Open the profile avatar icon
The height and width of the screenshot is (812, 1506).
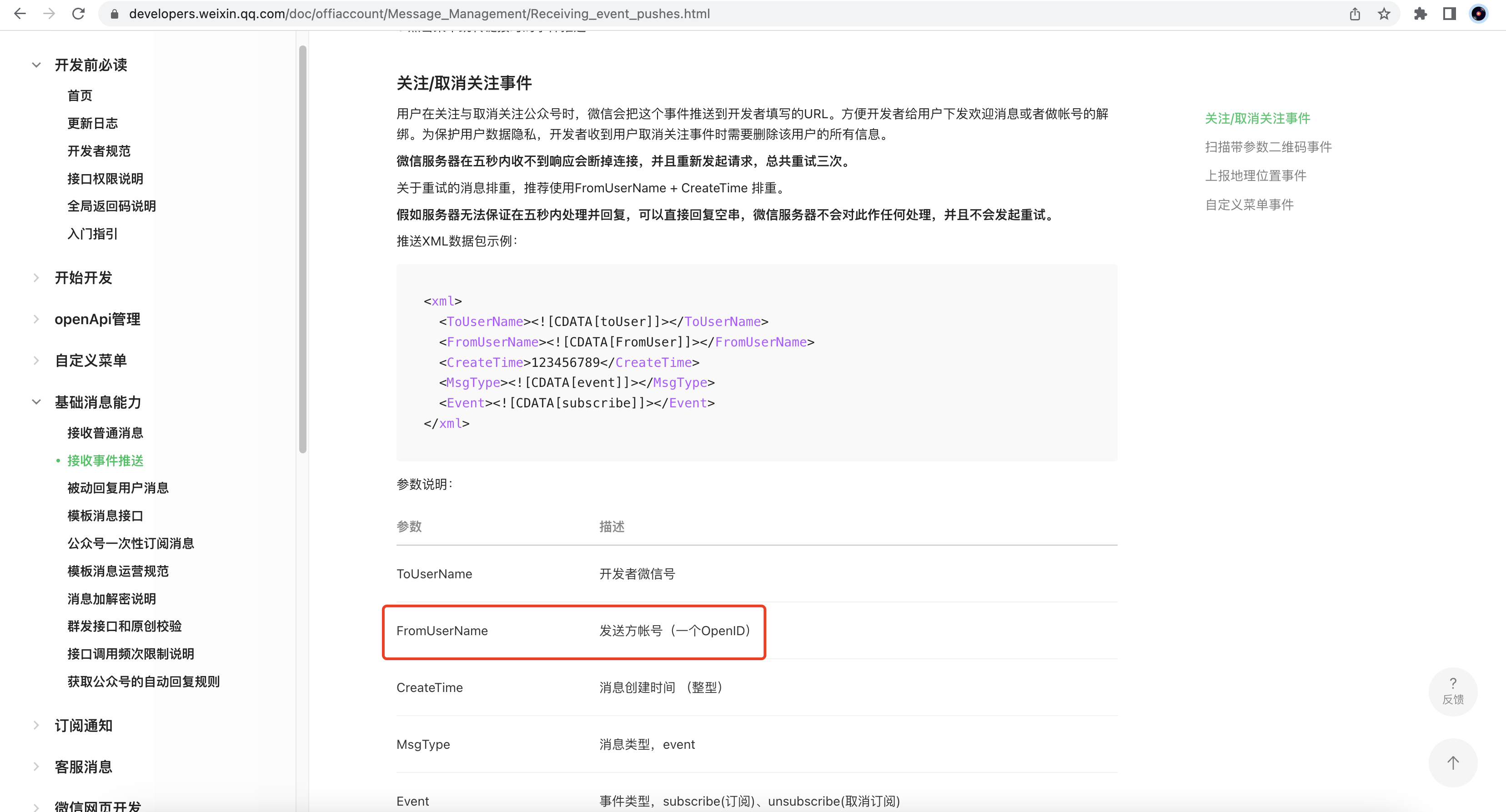click(x=1479, y=14)
